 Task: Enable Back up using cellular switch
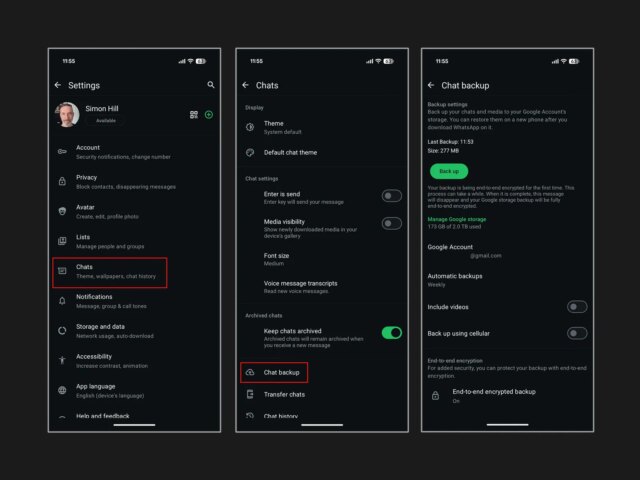point(577,333)
